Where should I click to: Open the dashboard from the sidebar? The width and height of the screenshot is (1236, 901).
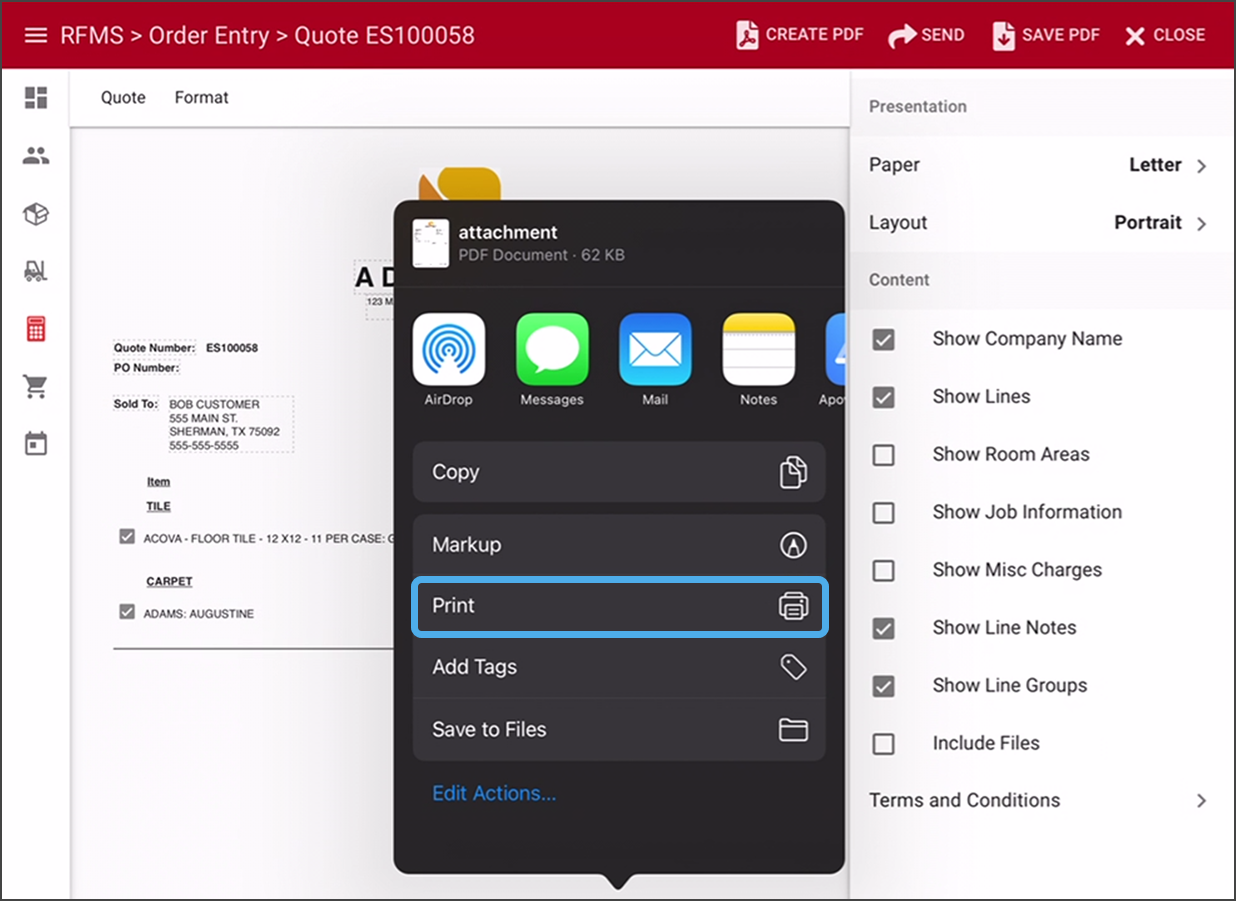36,98
